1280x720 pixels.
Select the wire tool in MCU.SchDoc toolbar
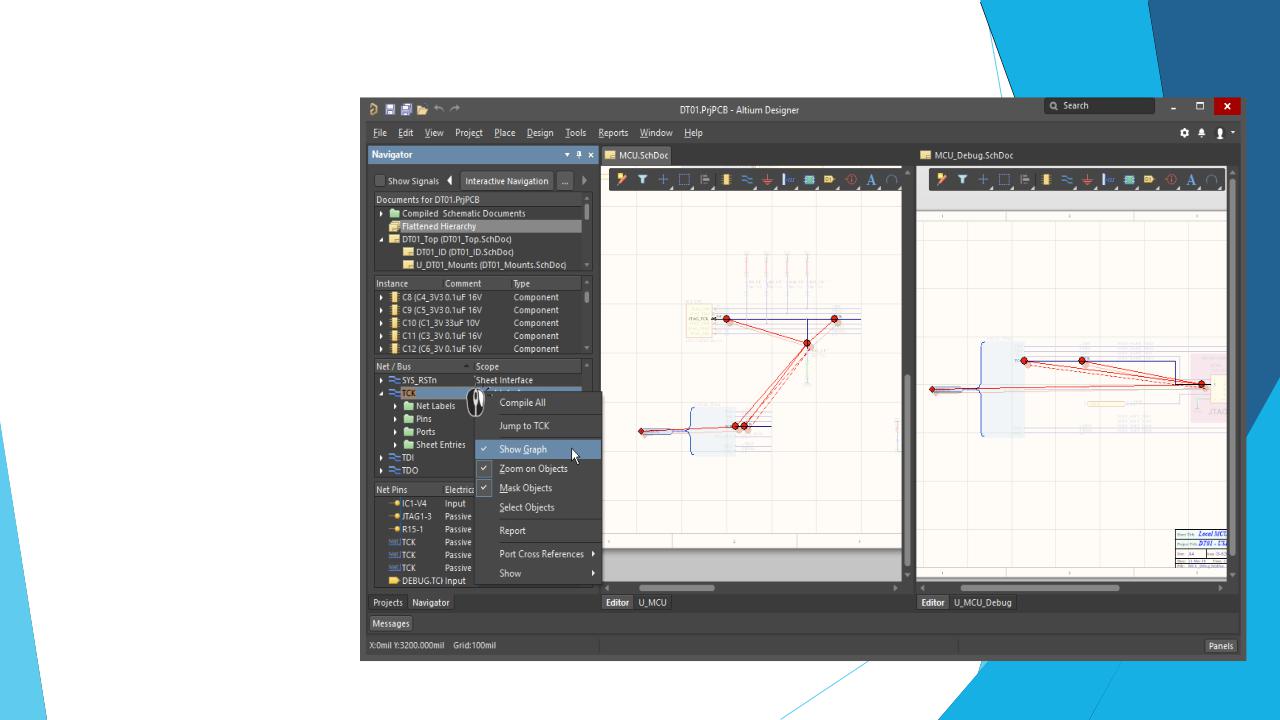(747, 180)
